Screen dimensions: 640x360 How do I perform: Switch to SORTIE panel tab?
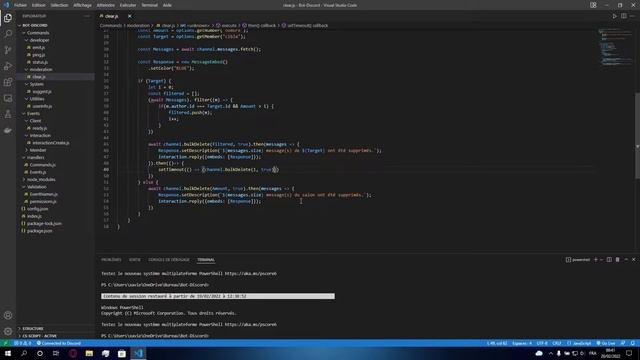[x=135, y=260]
